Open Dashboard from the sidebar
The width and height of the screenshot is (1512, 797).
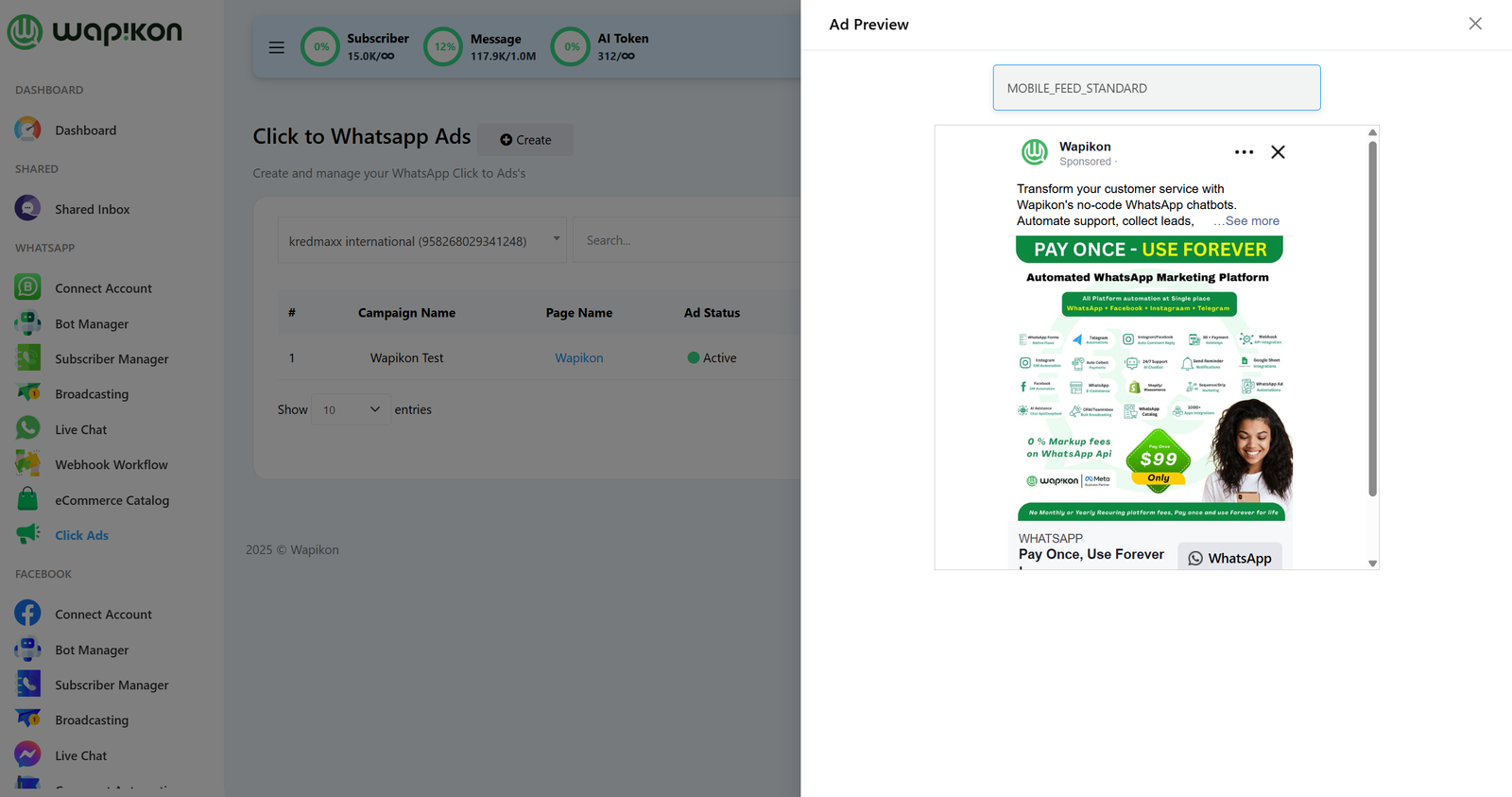point(85,130)
